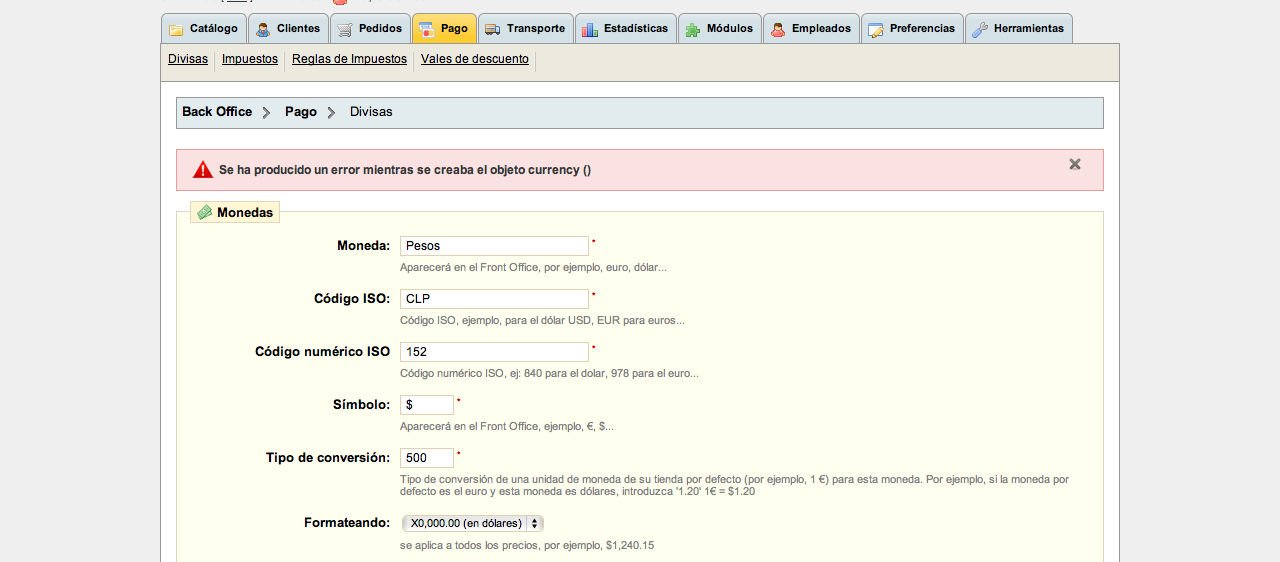Open Reglas de Impuestos link
Image resolution: width=1280 pixels, height=562 pixels.
click(349, 59)
